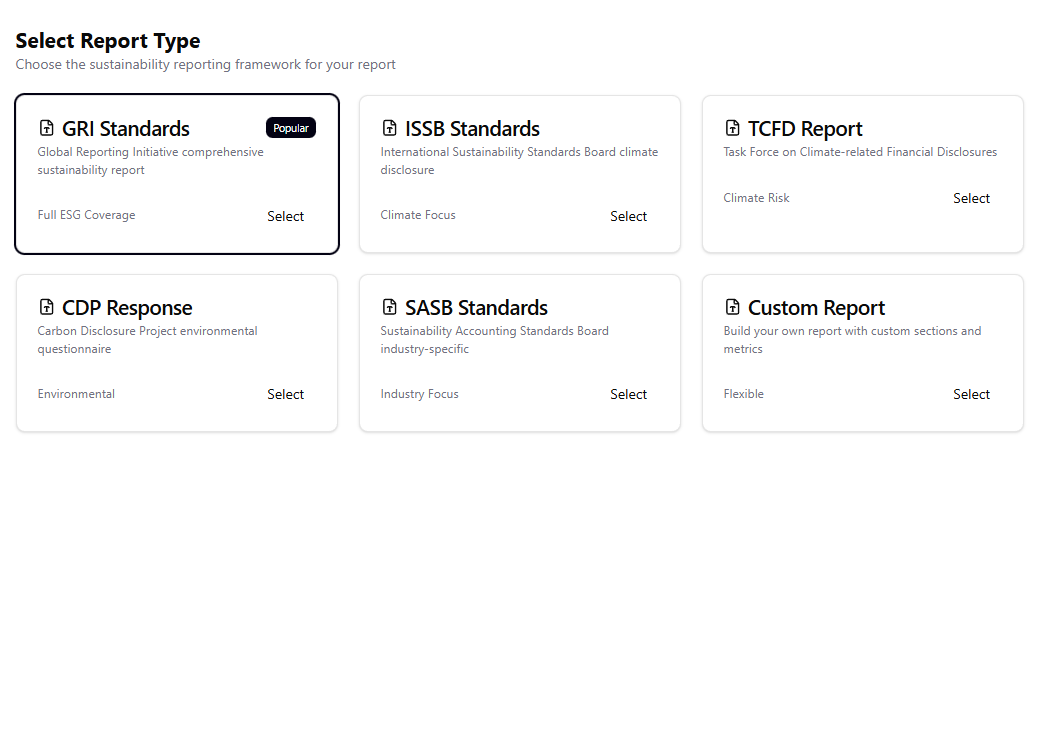Click the TCFD Report title text

click(x=805, y=128)
